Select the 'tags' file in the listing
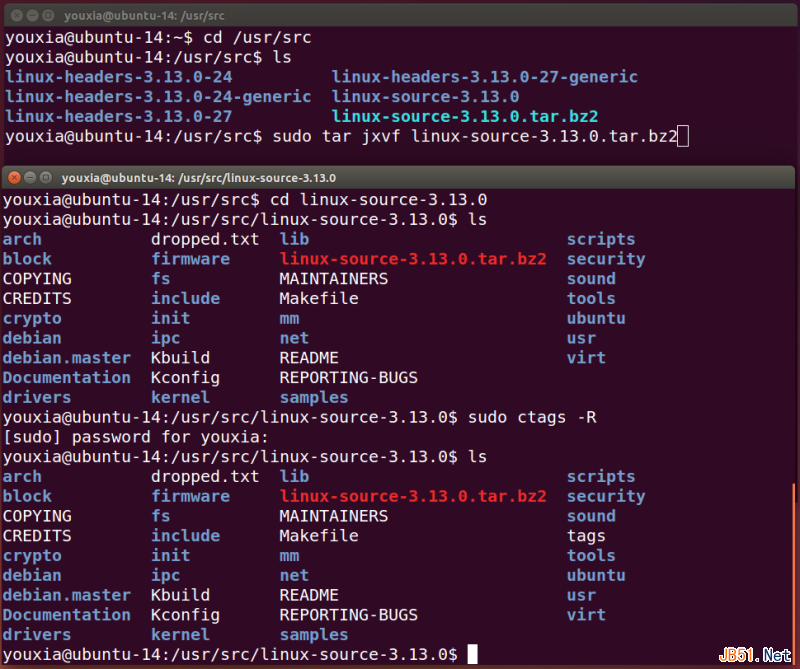Image resolution: width=800 pixels, height=669 pixels. coord(586,536)
